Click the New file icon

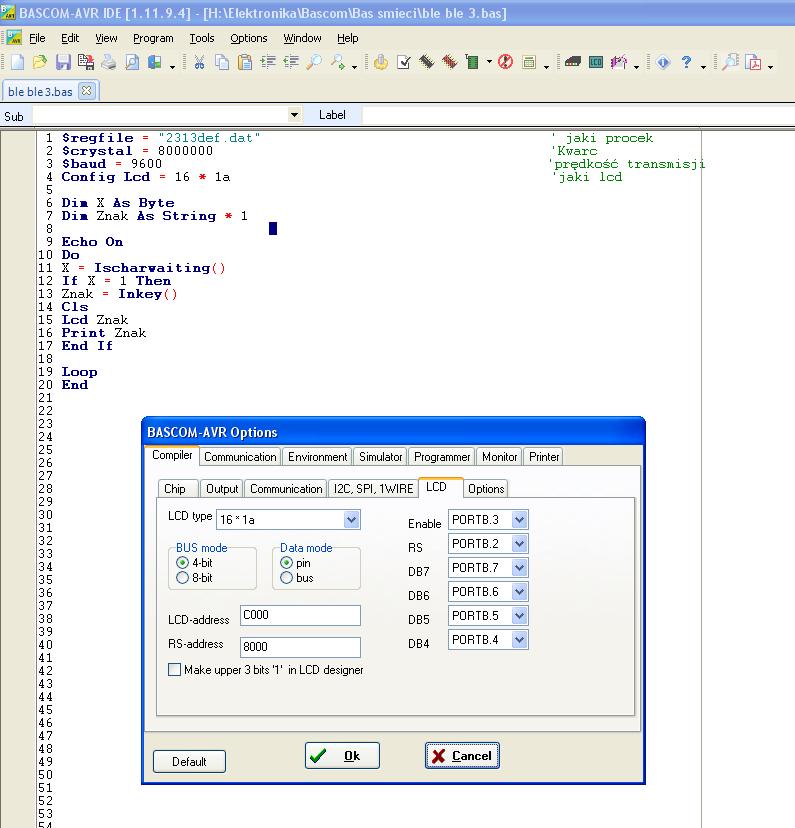pyautogui.click(x=17, y=63)
